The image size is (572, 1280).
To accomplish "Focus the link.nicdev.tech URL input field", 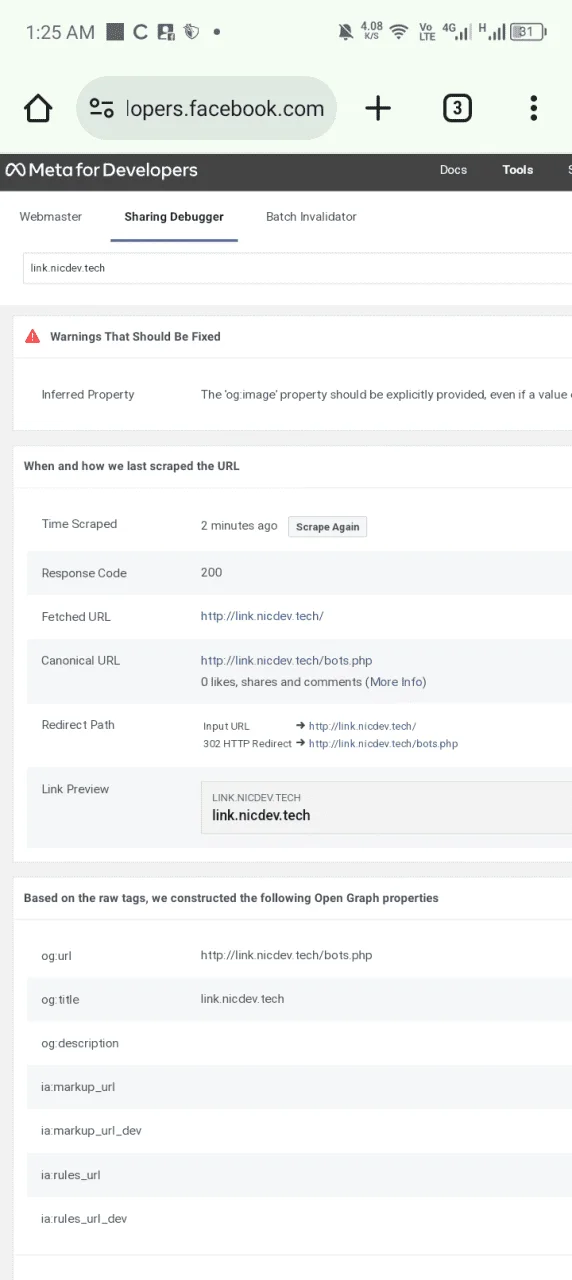I will point(297,268).
